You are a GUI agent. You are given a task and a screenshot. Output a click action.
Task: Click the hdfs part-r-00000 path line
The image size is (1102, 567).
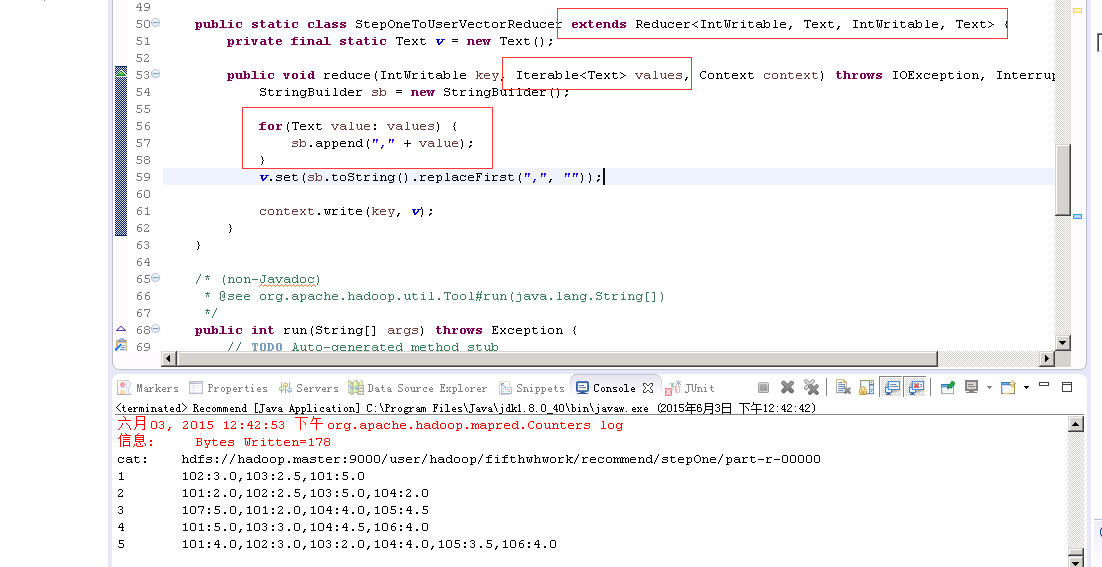tap(501, 460)
